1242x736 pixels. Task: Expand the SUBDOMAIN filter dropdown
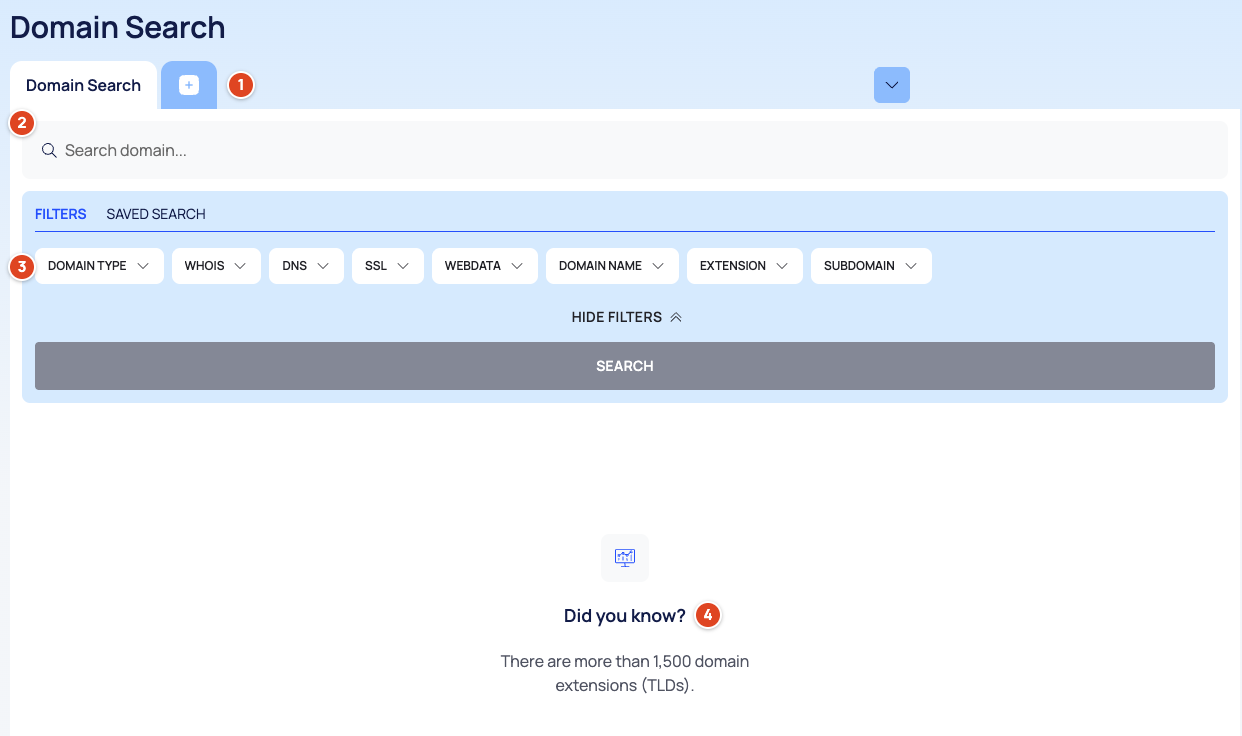tap(871, 266)
